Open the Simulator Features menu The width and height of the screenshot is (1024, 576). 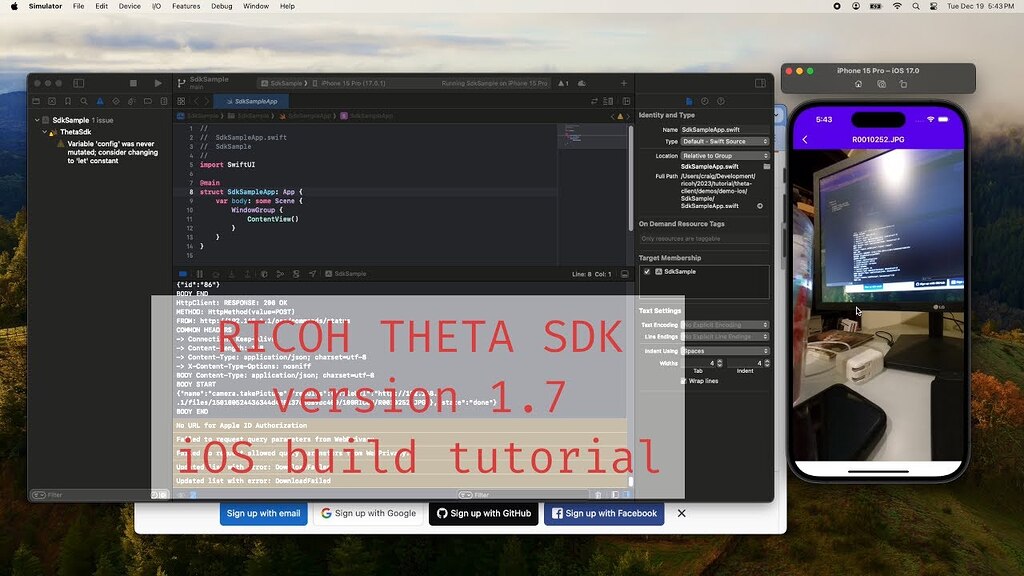(186, 6)
